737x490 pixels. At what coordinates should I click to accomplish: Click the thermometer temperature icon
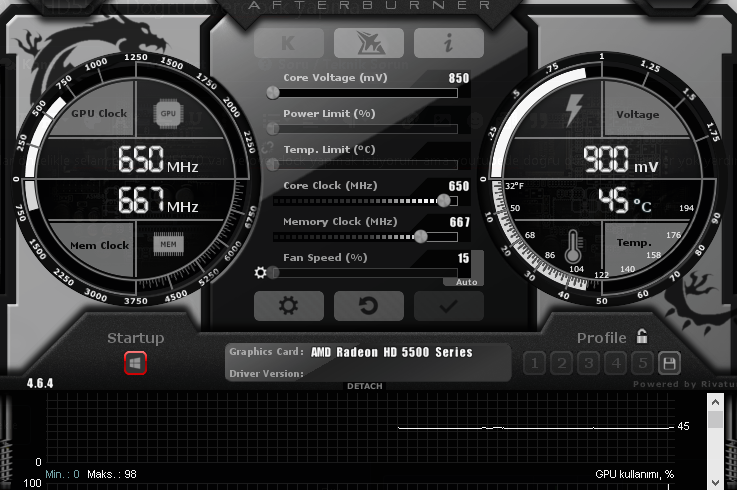573,246
